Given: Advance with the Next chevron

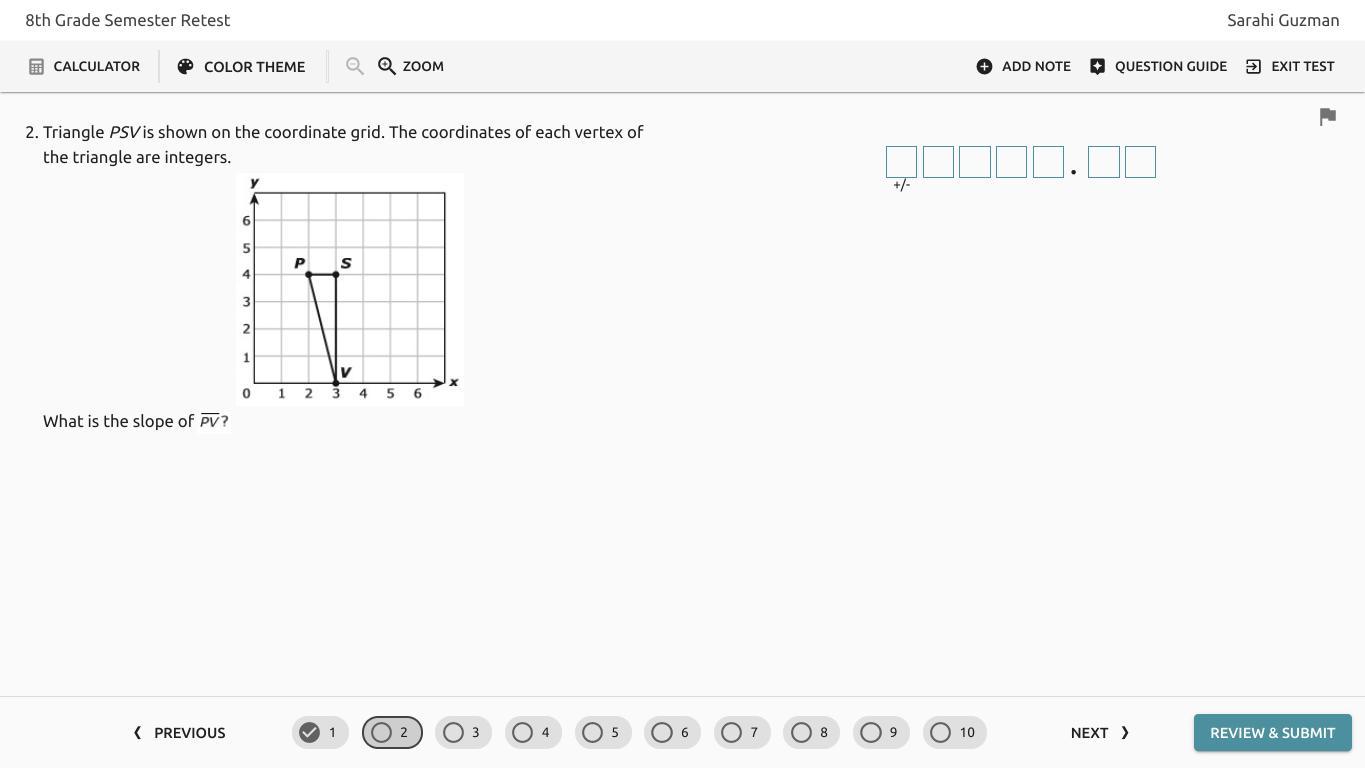Looking at the screenshot, I should pos(1100,733).
